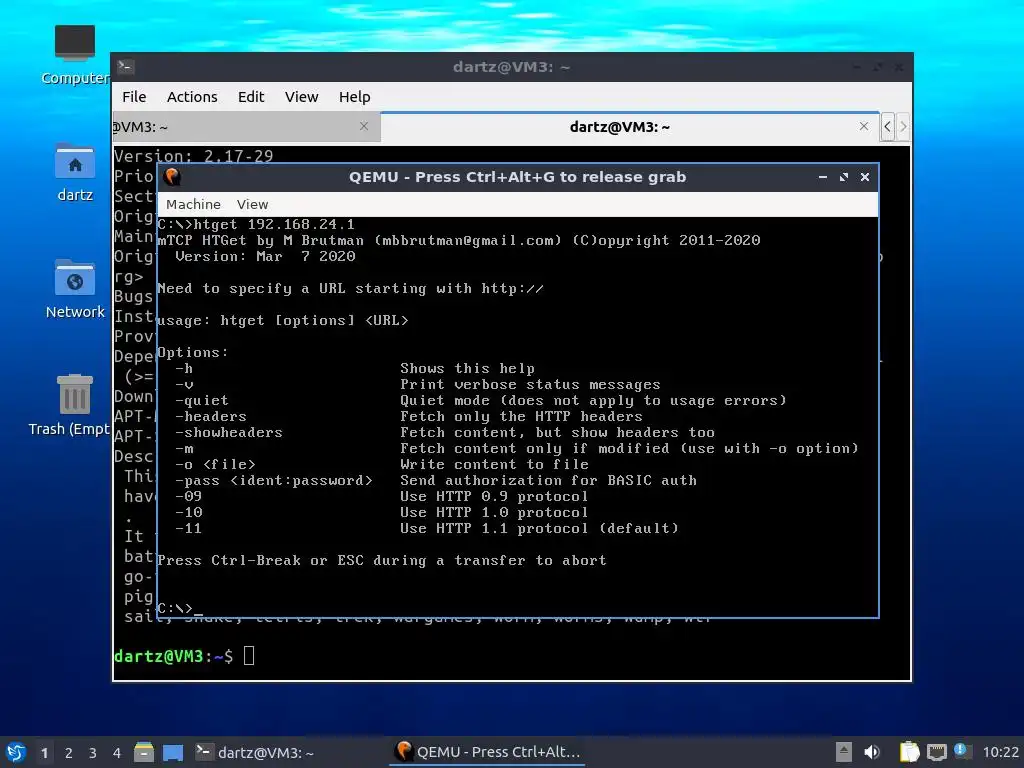Open the volume control tray icon
The height and width of the screenshot is (768, 1024).
click(x=872, y=752)
